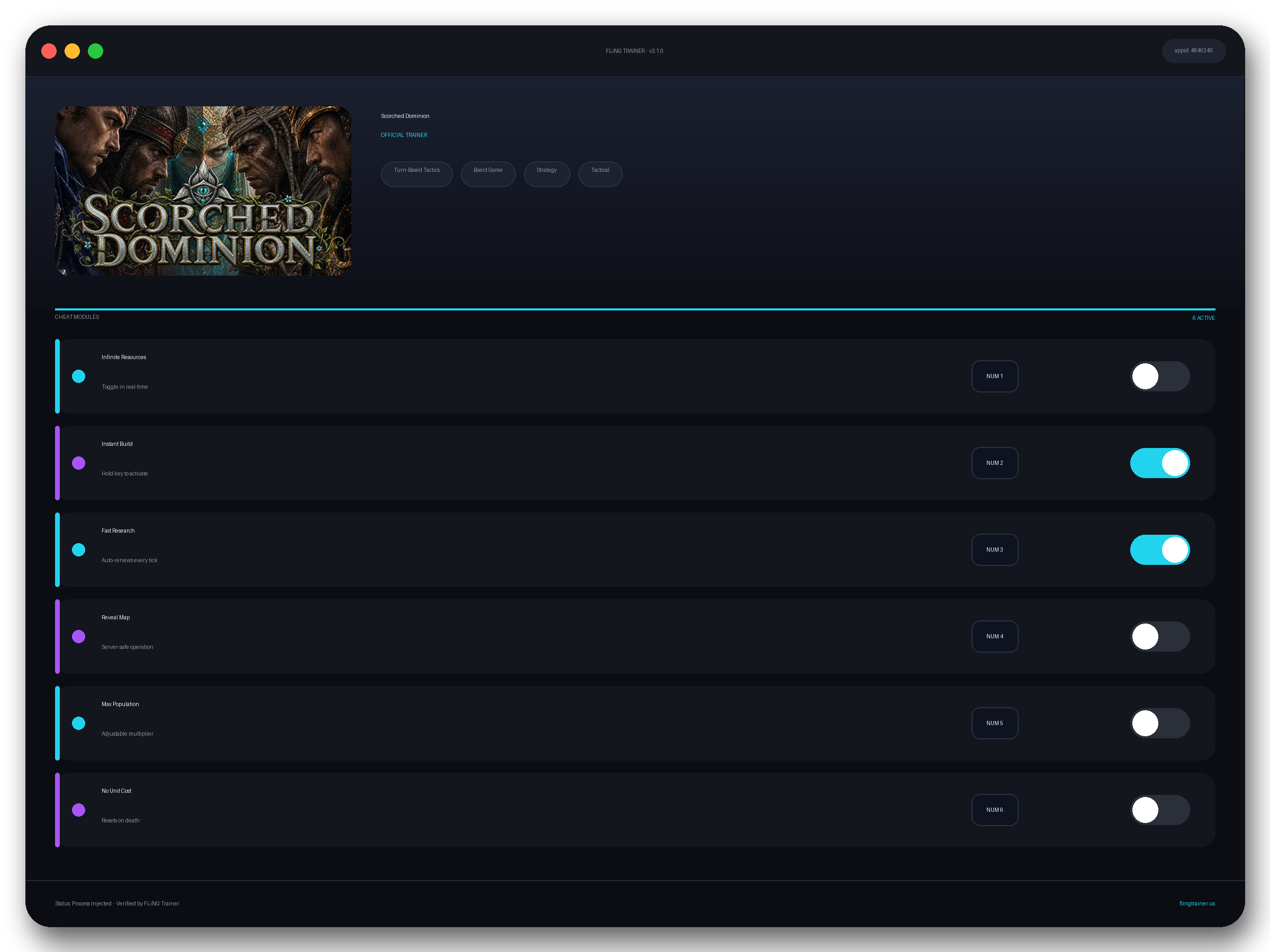Viewport: 1270px width, 952px height.
Task: Click the Fast Research module name
Action: point(119,530)
